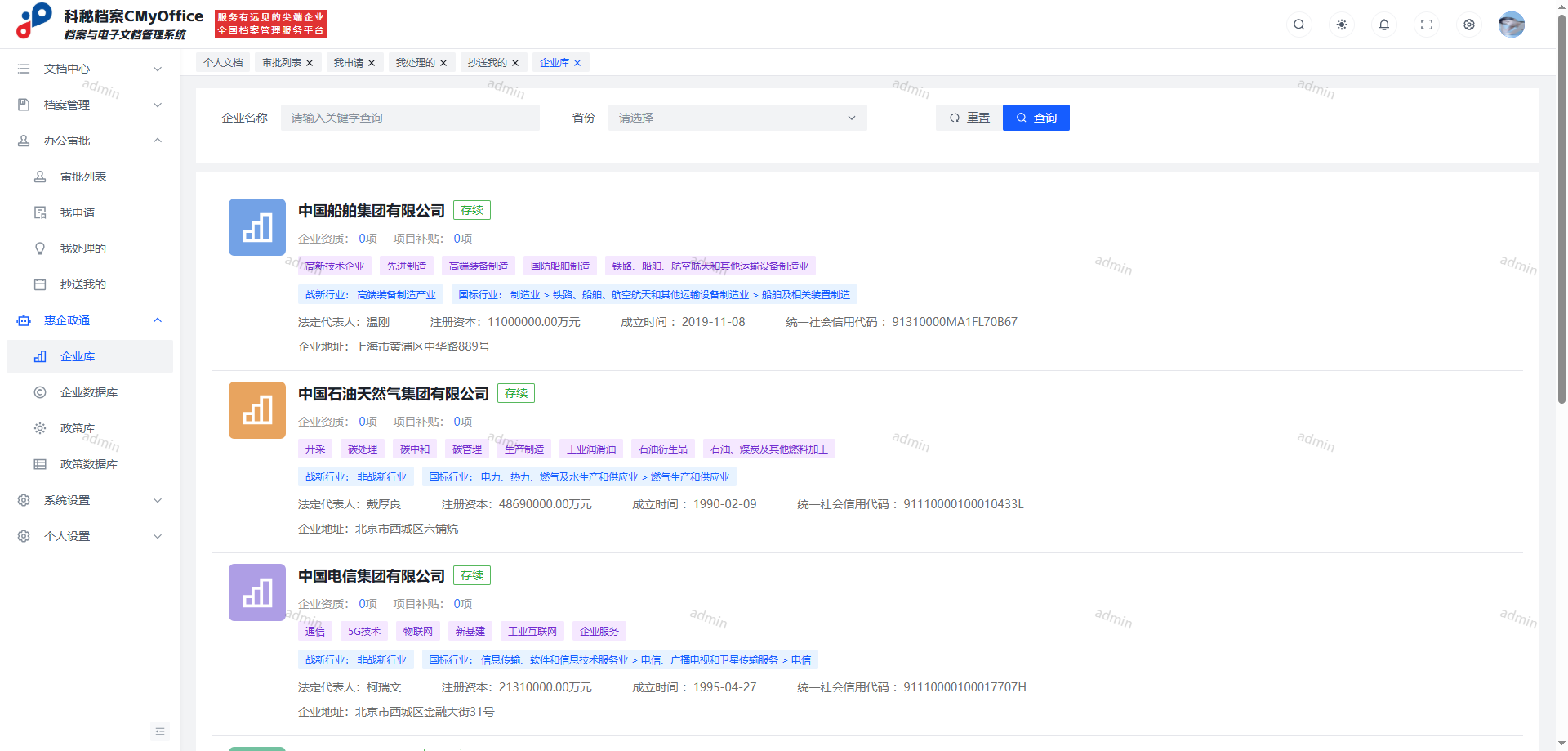
Task: Click the 系统设置 gear icon
Action: tap(24, 500)
